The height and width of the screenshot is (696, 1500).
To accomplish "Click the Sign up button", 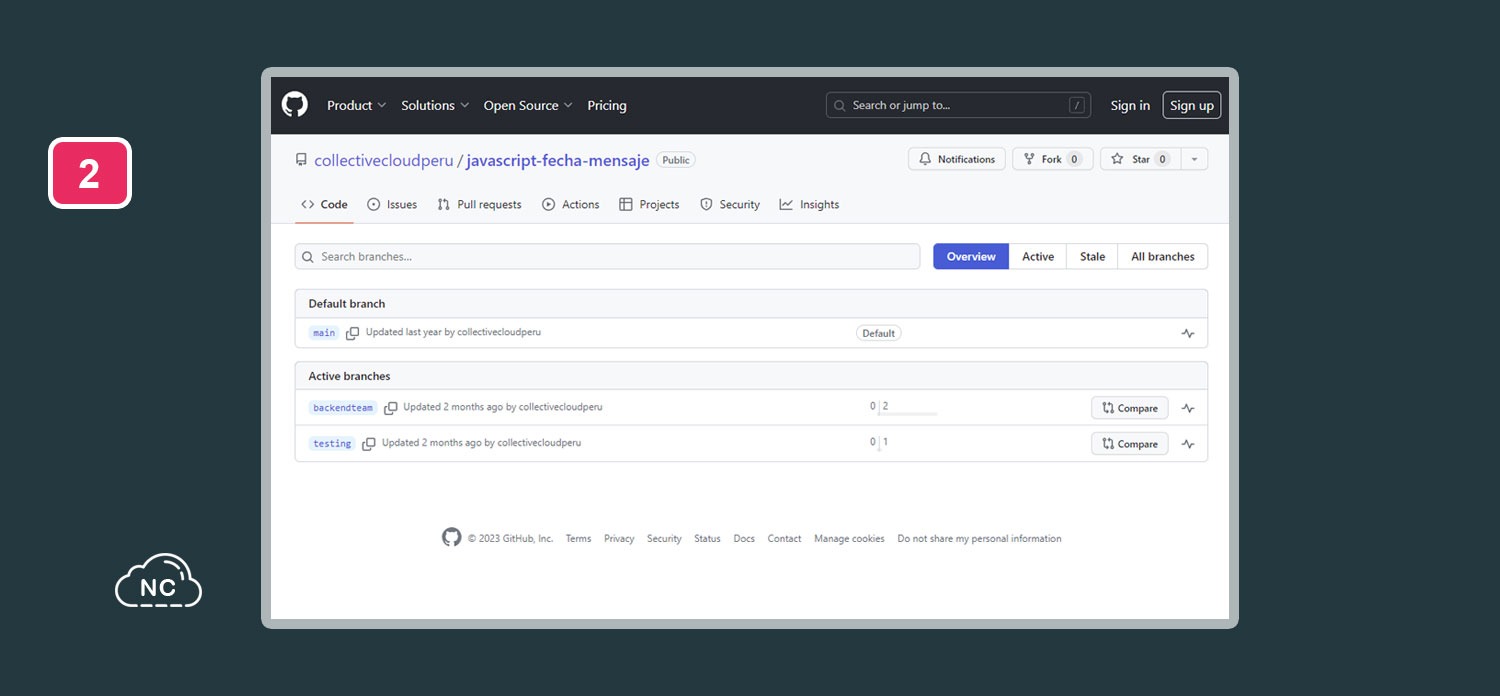I will point(1192,105).
